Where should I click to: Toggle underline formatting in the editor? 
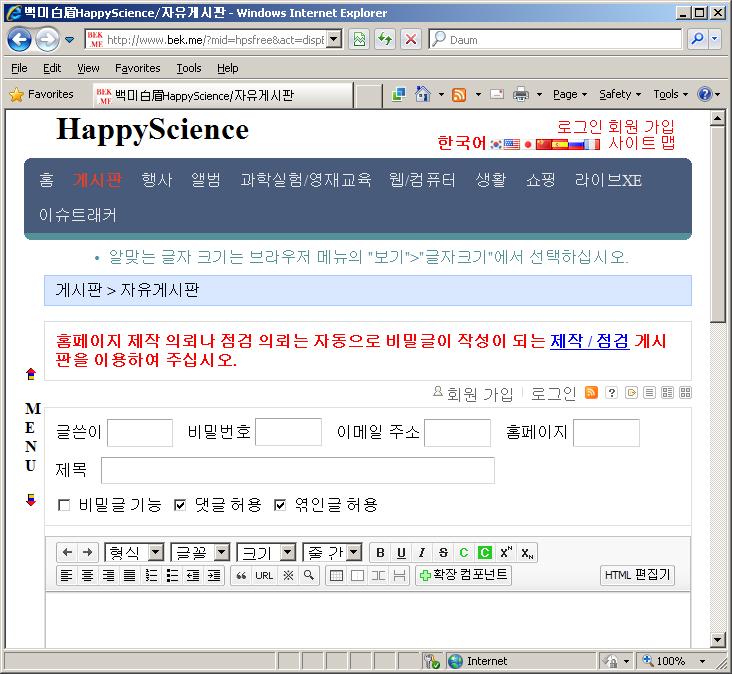[x=401, y=553]
